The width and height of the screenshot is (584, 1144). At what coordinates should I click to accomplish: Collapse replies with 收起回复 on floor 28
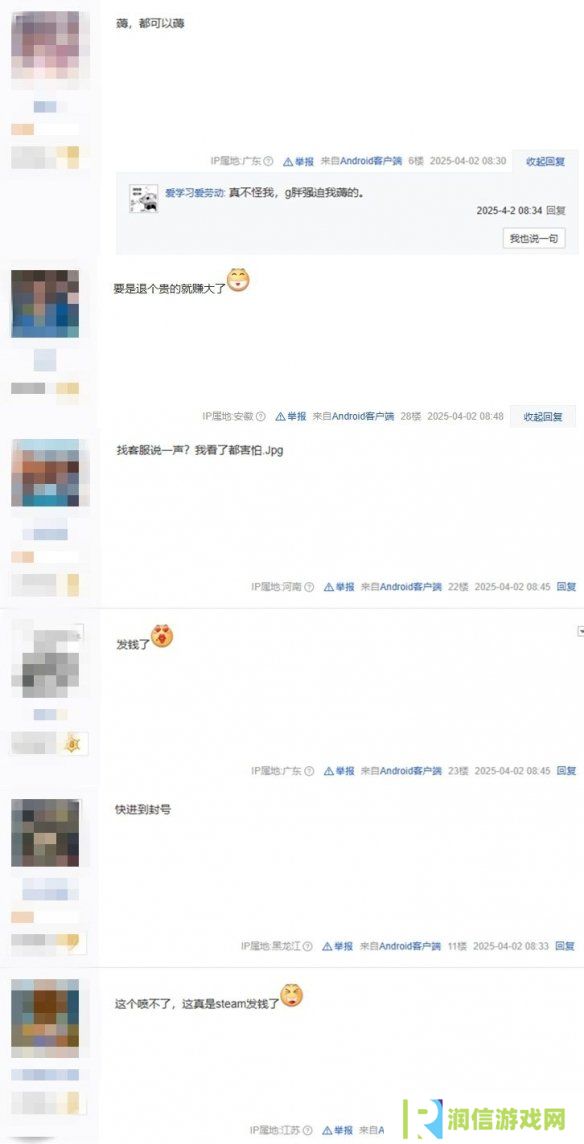(542, 416)
